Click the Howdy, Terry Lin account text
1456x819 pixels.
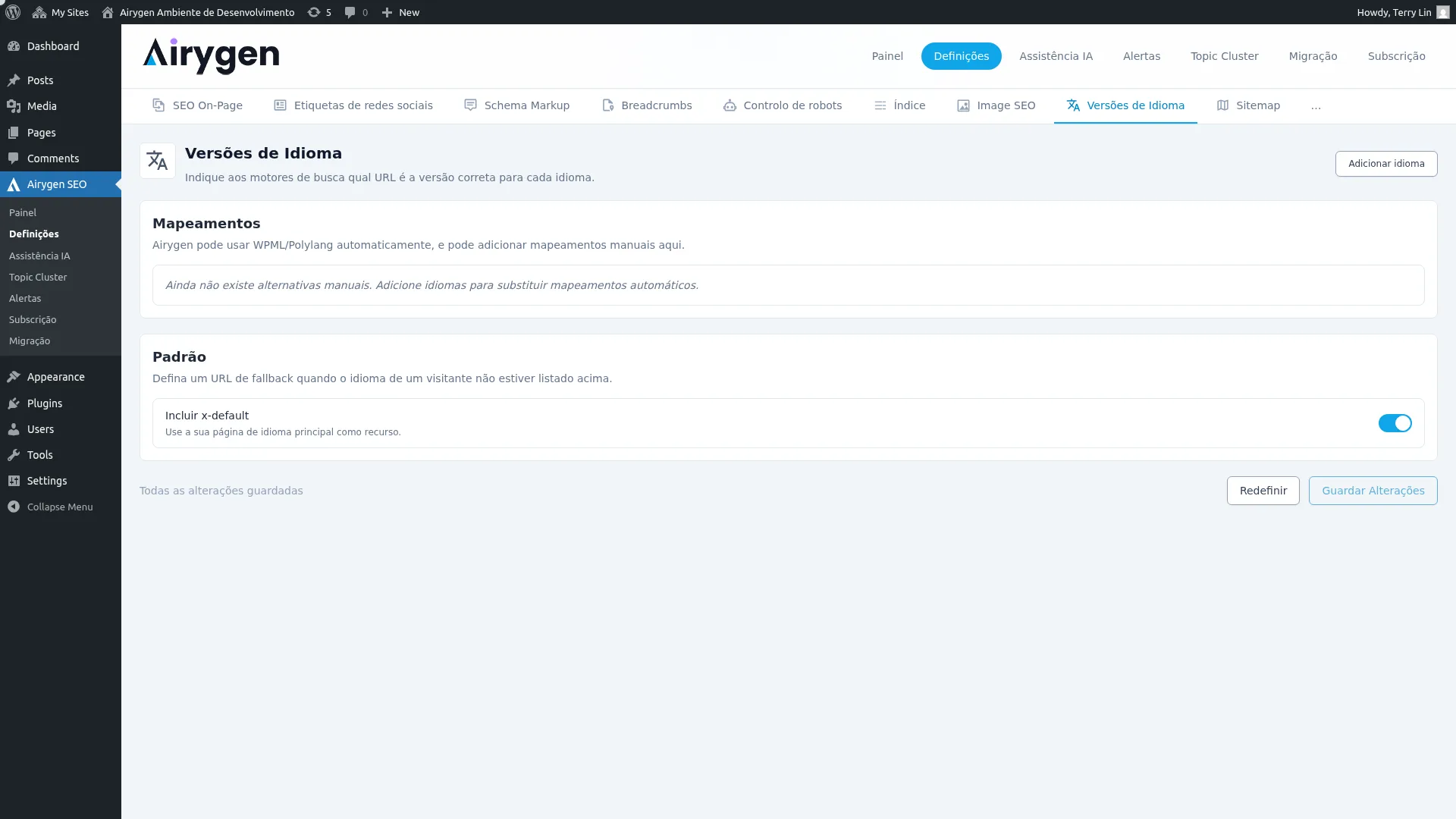(x=1394, y=12)
